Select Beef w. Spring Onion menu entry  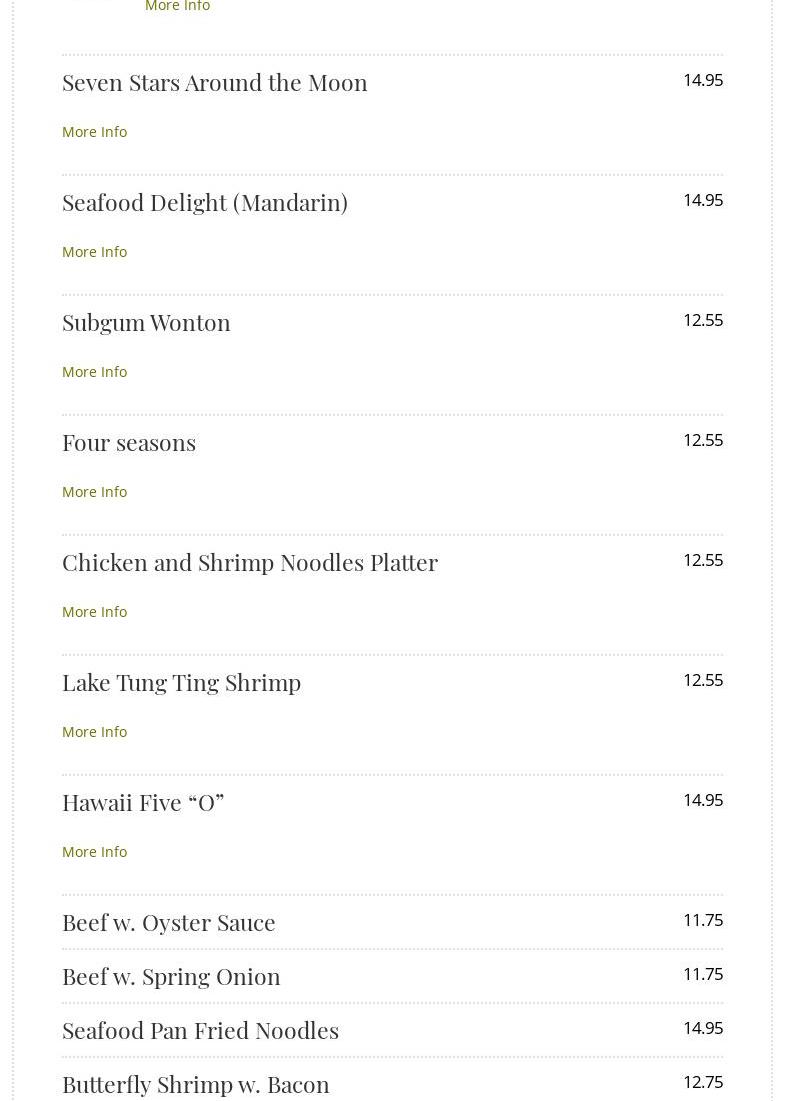point(171,976)
